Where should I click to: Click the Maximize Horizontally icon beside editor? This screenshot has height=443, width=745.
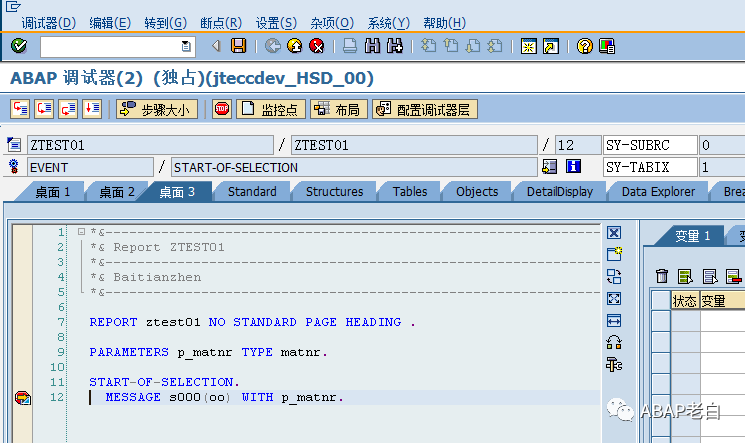(614, 321)
